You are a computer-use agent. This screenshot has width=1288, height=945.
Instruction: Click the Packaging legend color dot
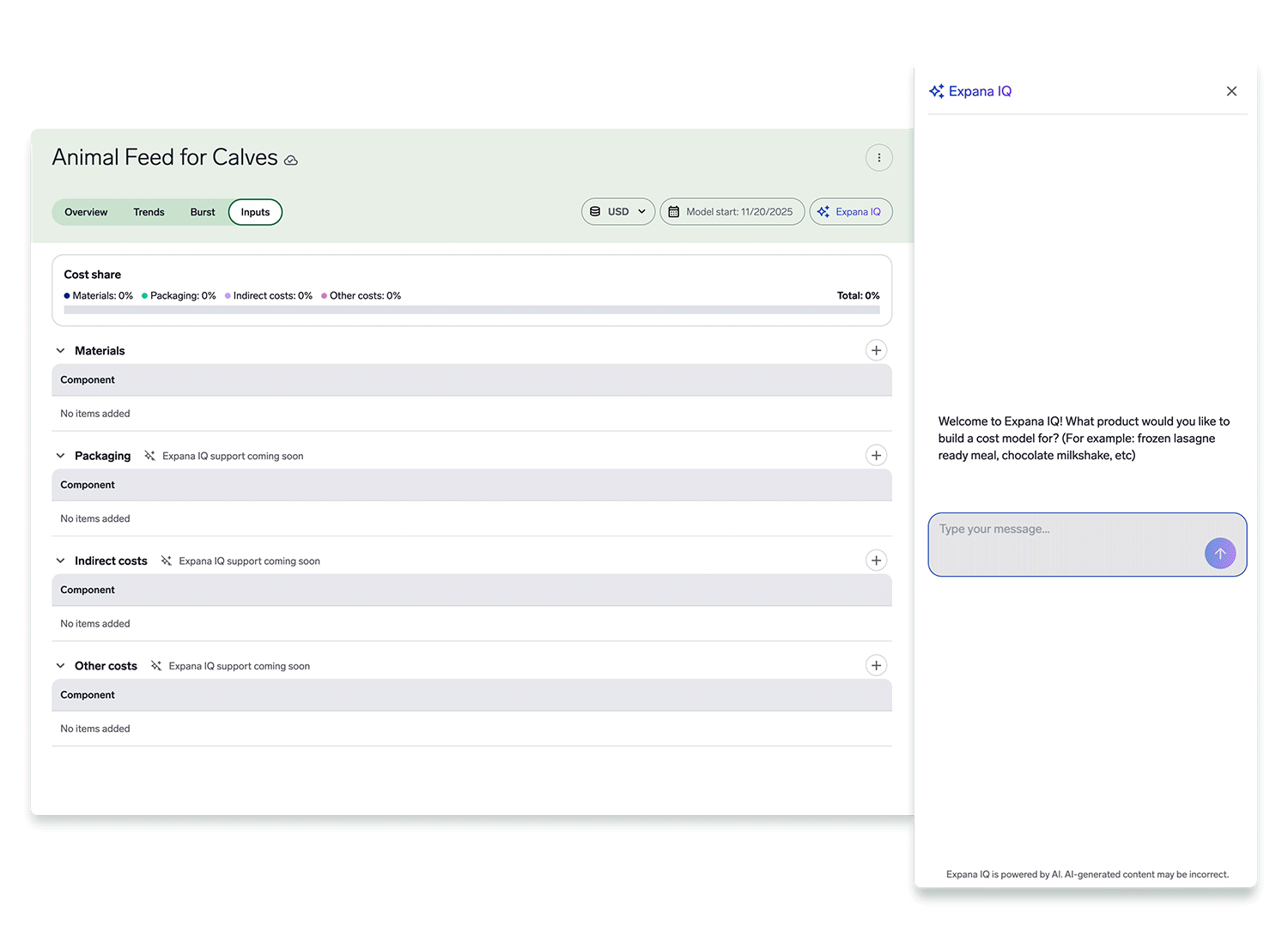coord(144,296)
